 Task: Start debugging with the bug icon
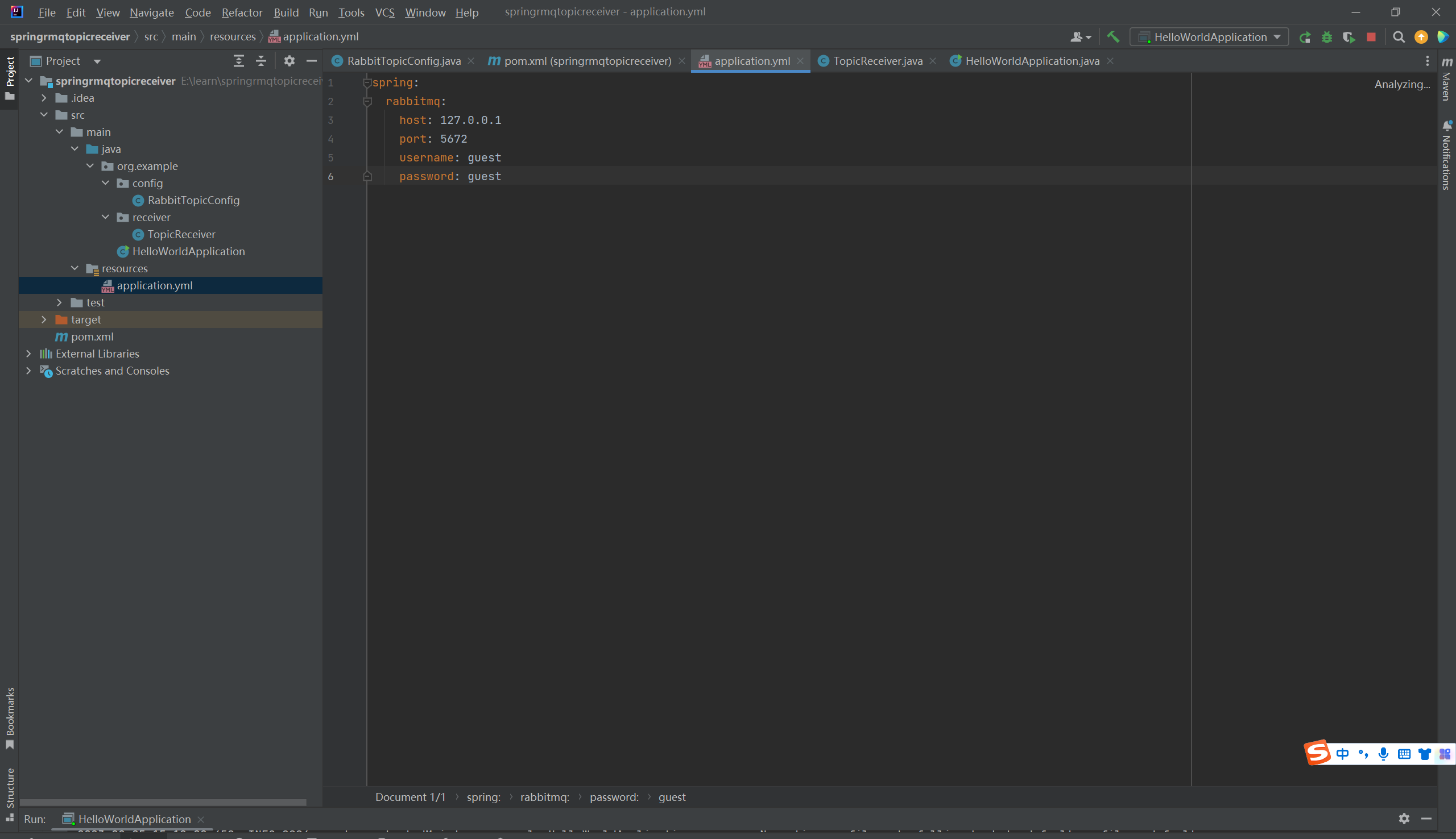tap(1327, 38)
